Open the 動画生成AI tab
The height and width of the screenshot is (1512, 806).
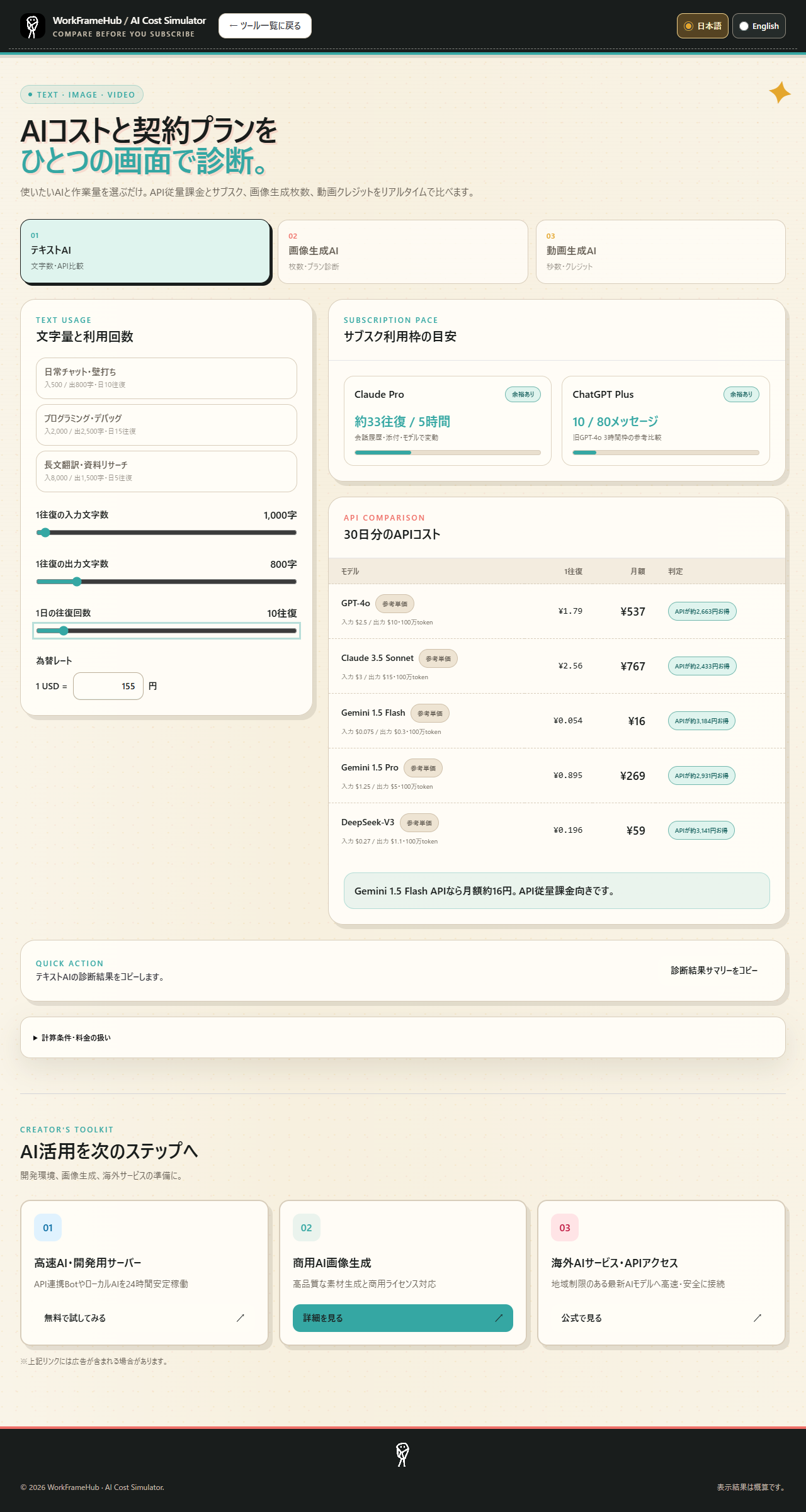point(661,252)
